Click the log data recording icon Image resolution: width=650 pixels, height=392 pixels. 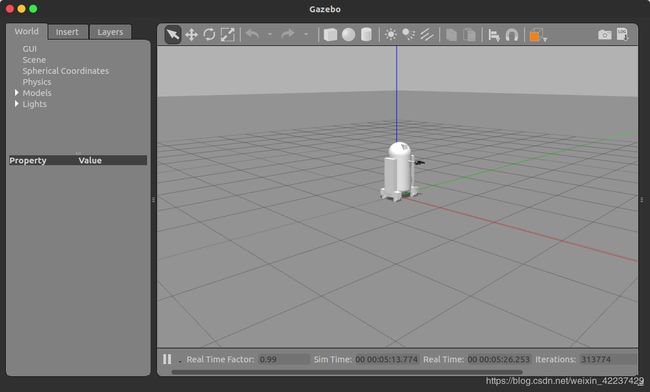coord(623,34)
